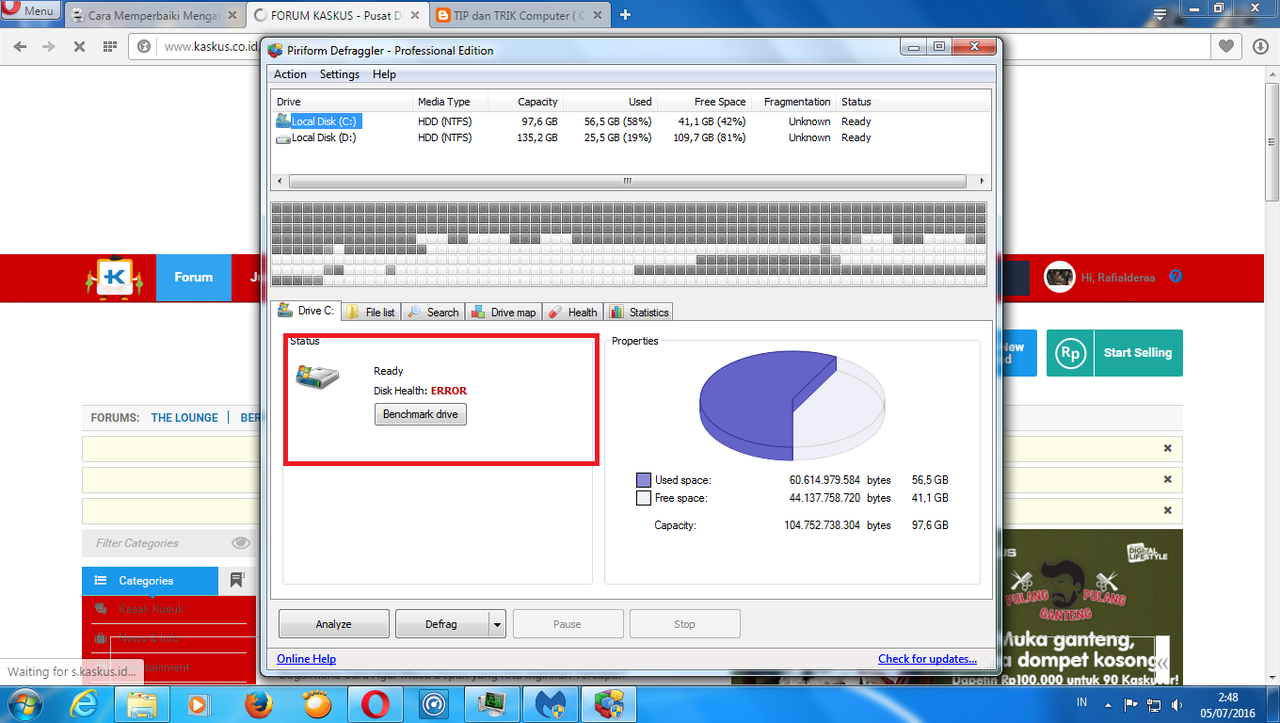Click the Benchmark drive button
This screenshot has height=723, width=1280.
tap(420, 414)
